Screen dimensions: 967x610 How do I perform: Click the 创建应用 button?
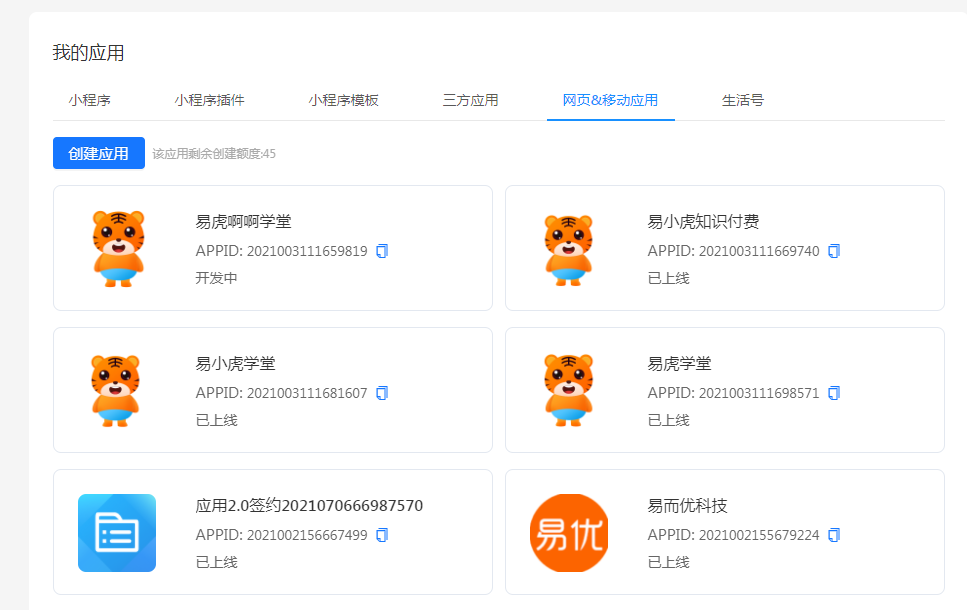coord(98,152)
